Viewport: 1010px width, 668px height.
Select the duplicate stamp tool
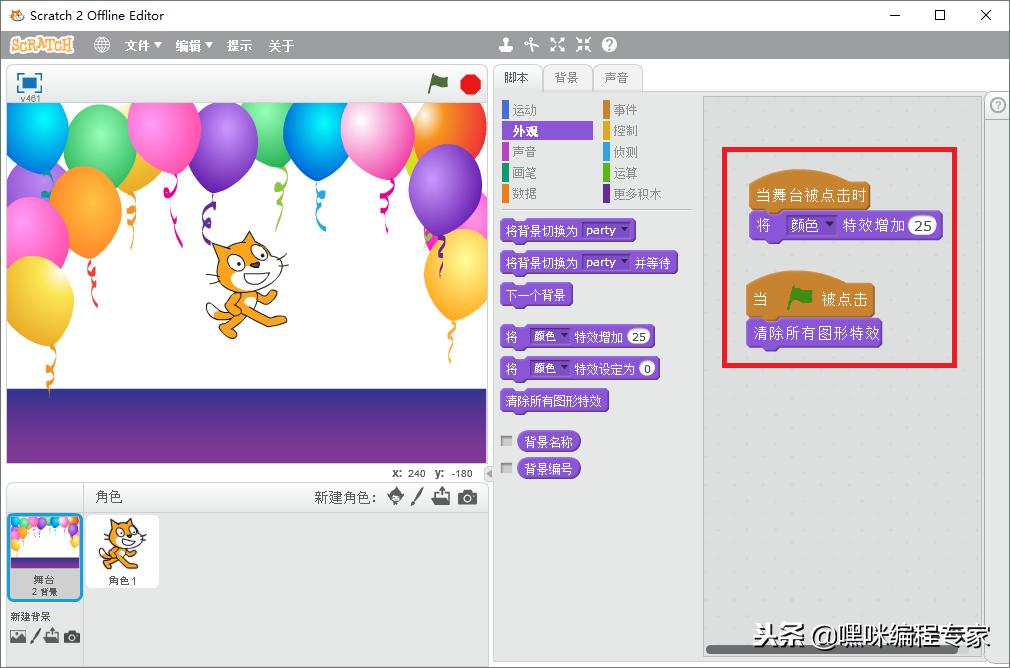tap(505, 44)
